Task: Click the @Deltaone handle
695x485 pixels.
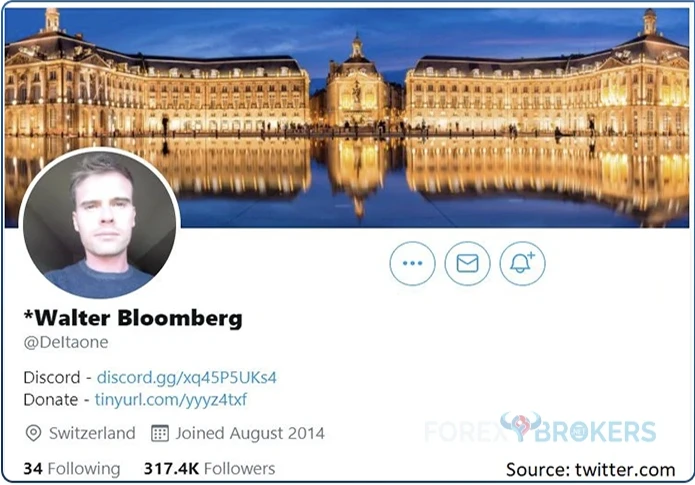Action: [66, 342]
